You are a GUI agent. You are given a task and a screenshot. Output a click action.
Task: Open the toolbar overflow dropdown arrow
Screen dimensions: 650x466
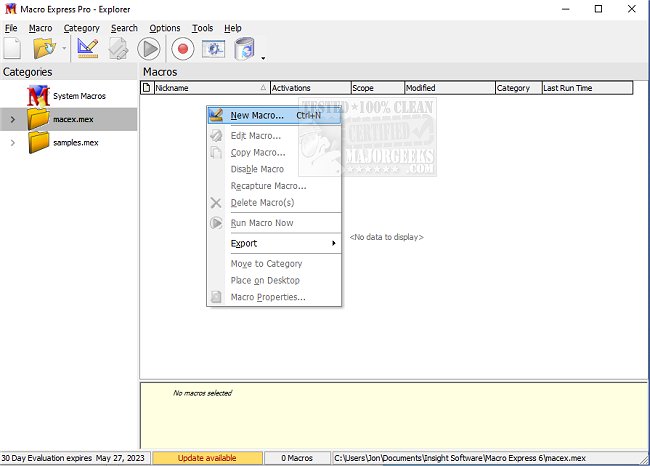[x=263, y=58]
